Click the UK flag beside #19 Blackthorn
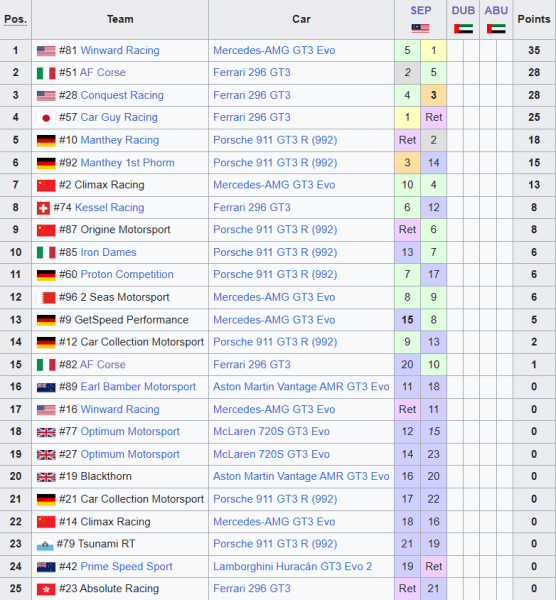 point(46,477)
